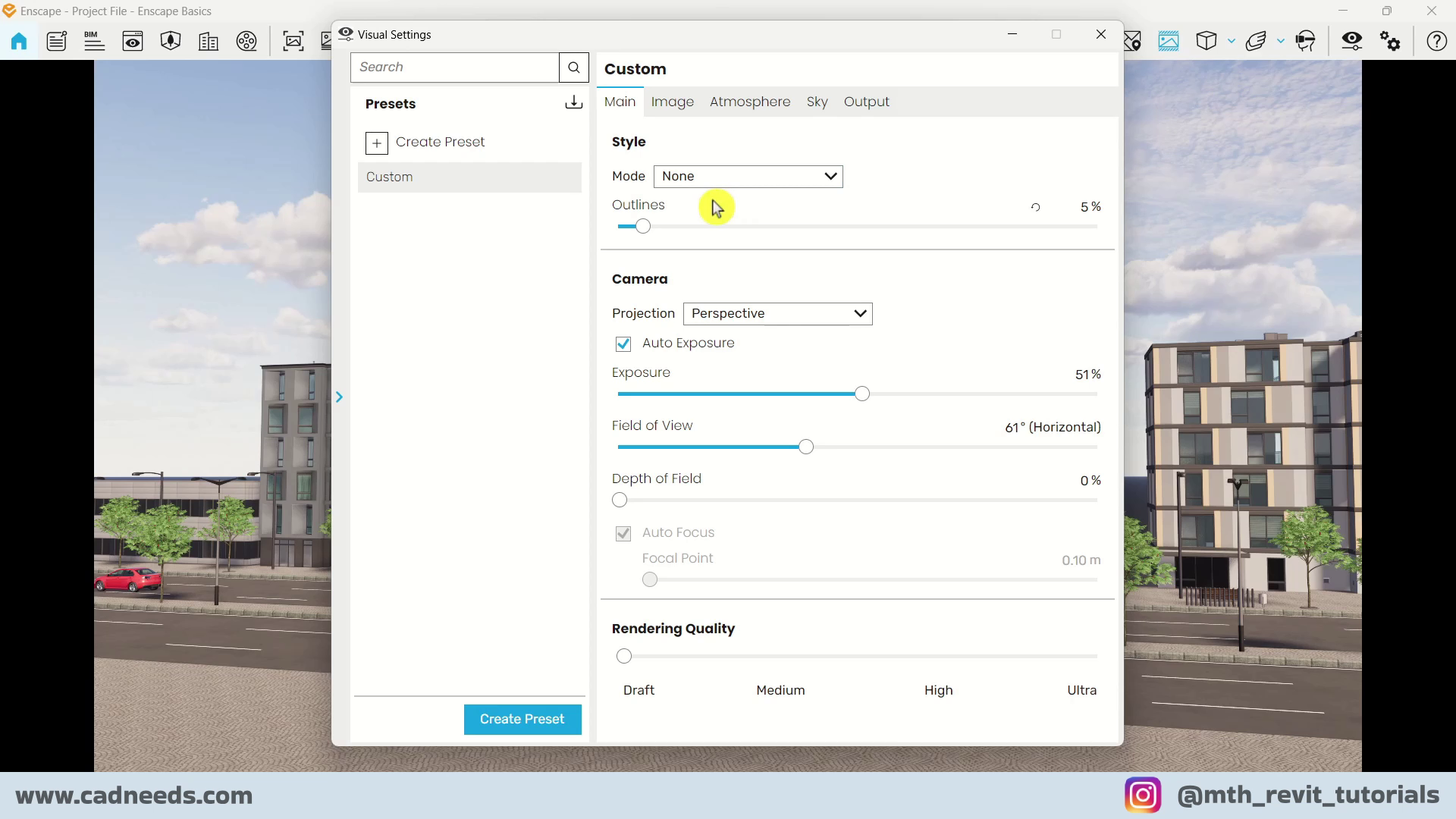Expand the chevron next to the 3D export cube
The height and width of the screenshot is (819, 1456).
(1230, 42)
